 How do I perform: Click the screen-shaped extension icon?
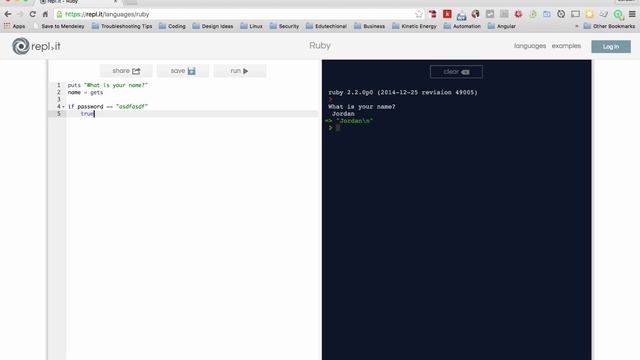(x=576, y=14)
